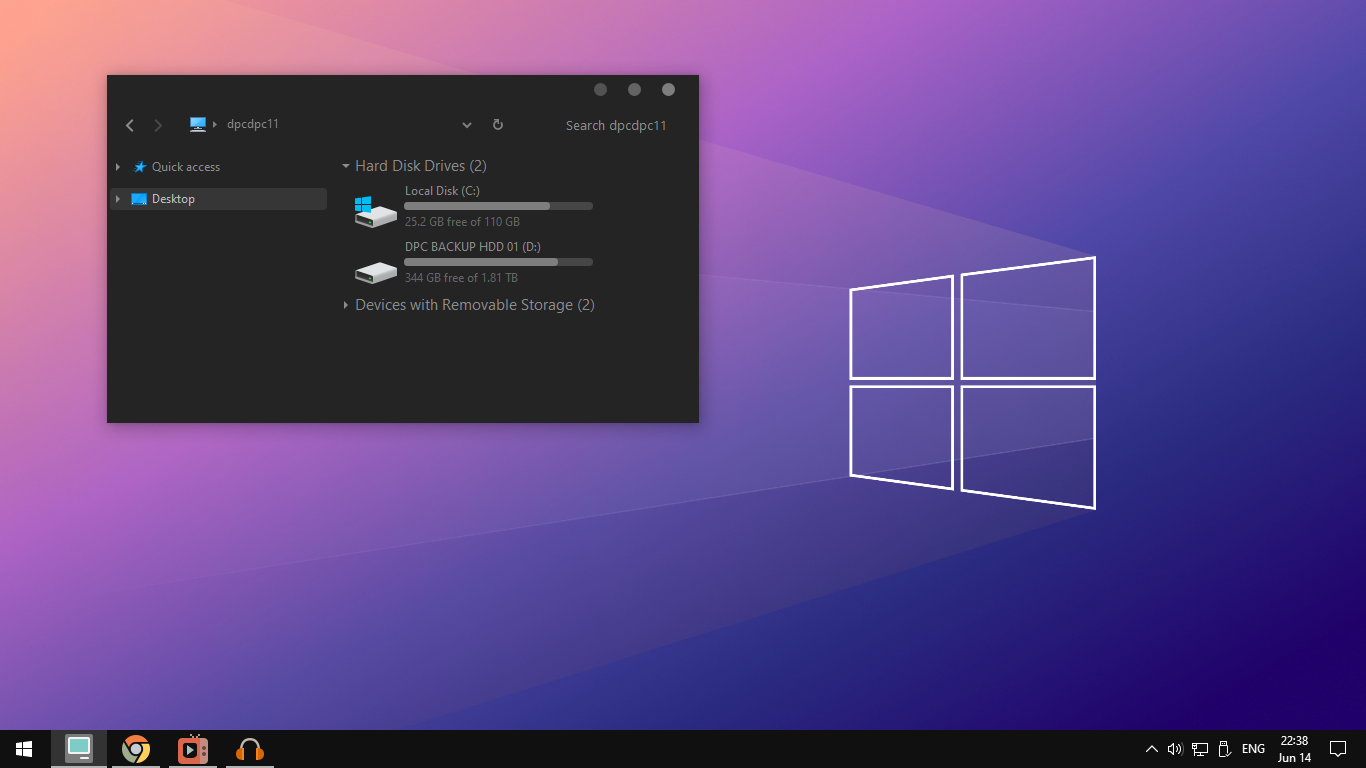
Task: Click the Local Disk (C:) drive icon
Action: (x=374, y=208)
